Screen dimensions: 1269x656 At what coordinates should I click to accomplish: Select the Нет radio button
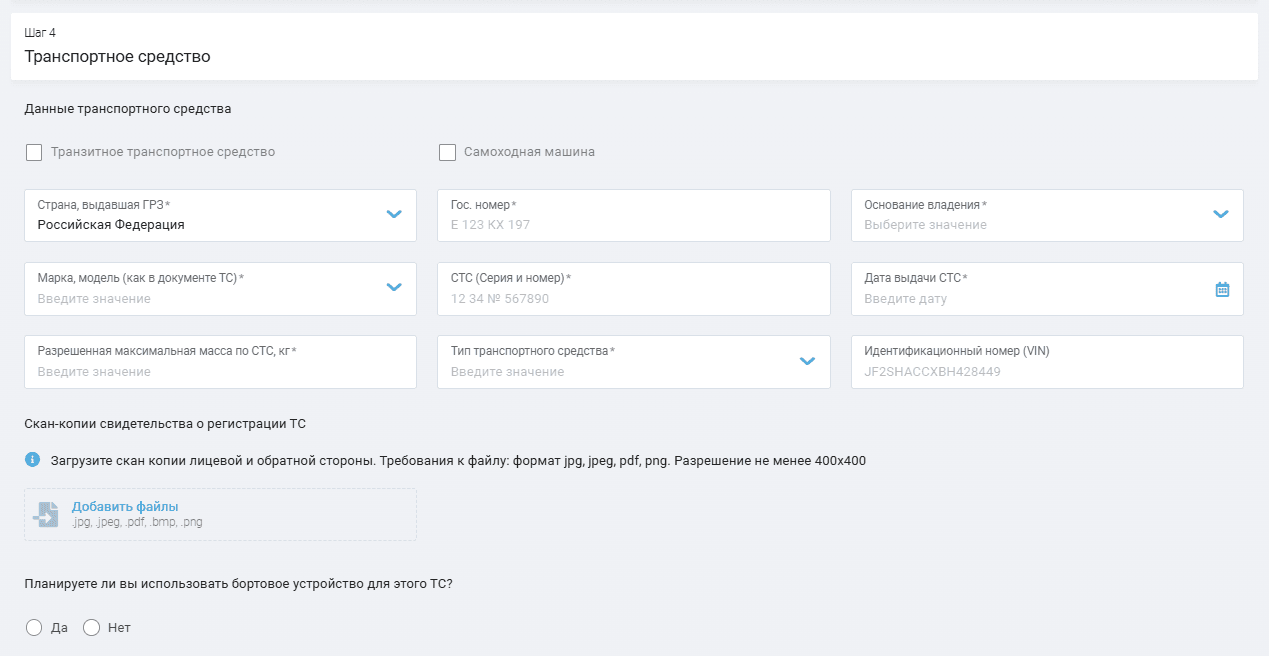click(x=91, y=628)
